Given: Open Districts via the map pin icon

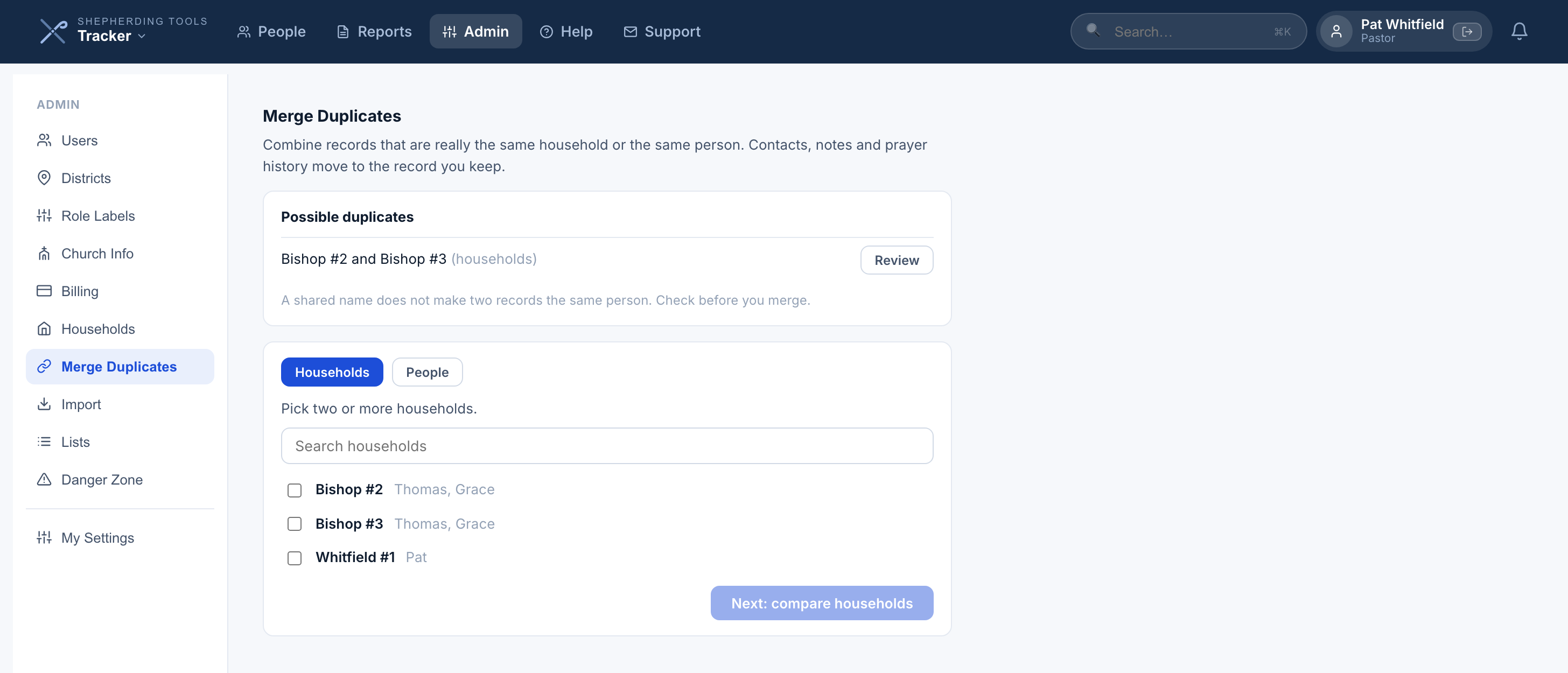Looking at the screenshot, I should pyautogui.click(x=44, y=178).
